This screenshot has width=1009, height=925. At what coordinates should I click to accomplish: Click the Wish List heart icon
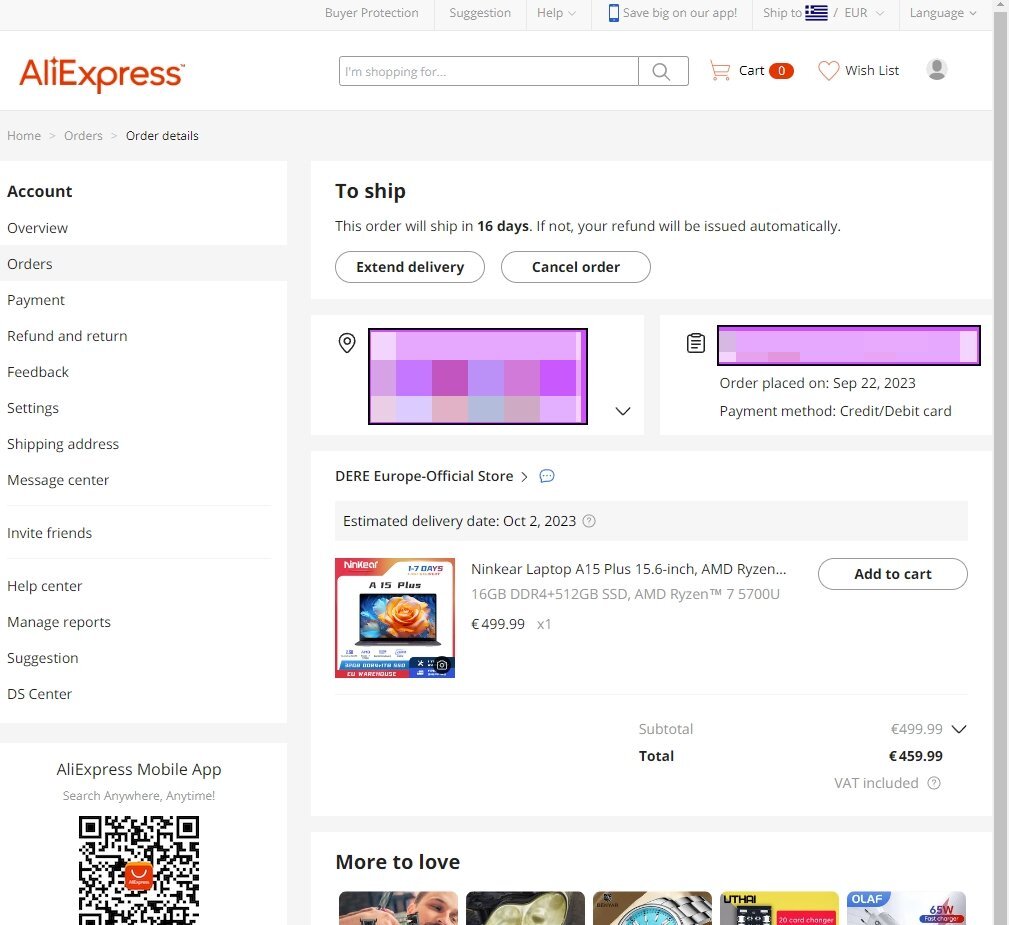click(828, 70)
